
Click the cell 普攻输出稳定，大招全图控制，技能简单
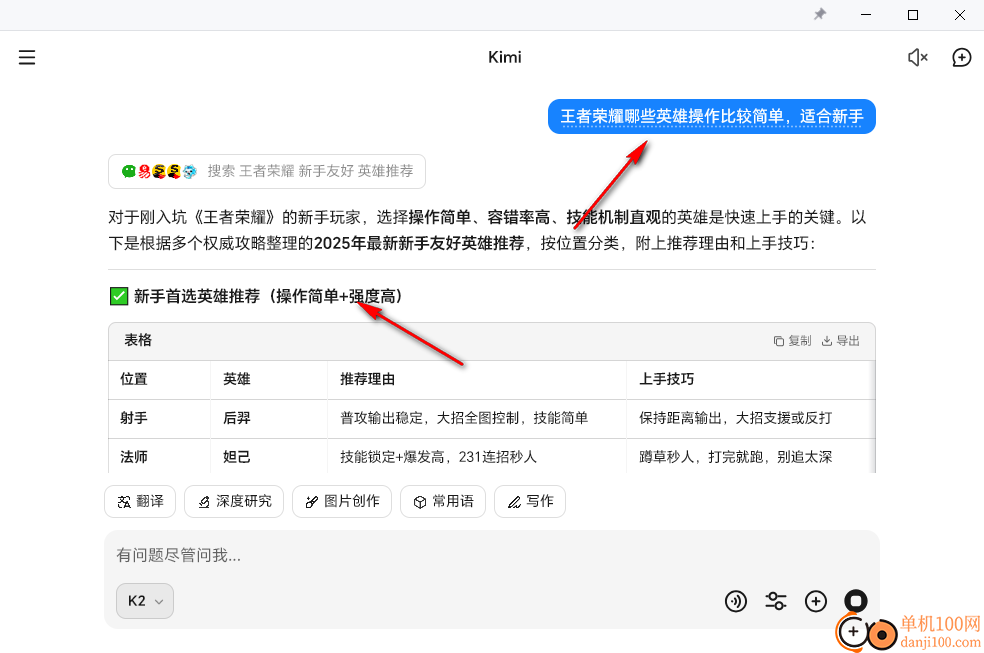477,418
